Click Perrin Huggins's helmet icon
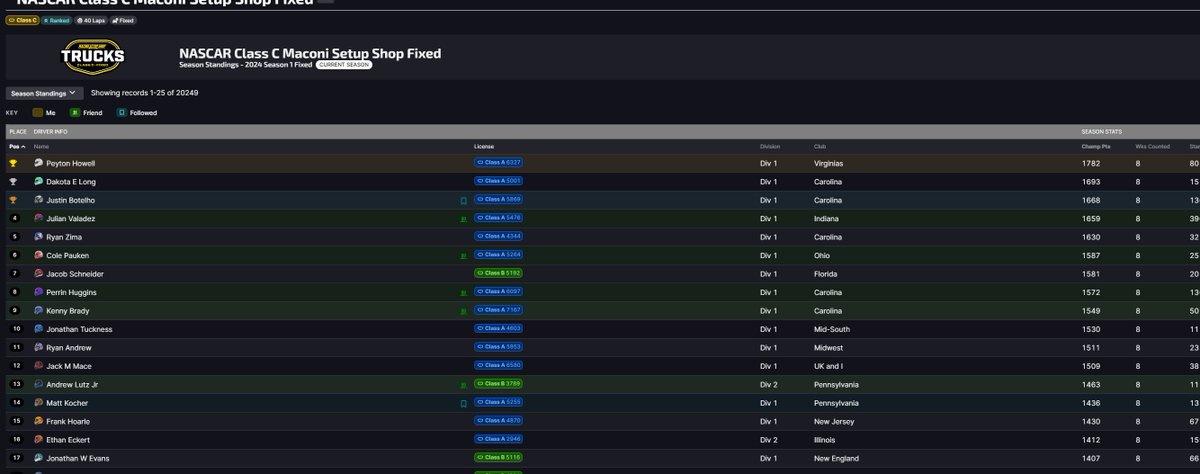The image size is (1200, 474). click(x=38, y=292)
